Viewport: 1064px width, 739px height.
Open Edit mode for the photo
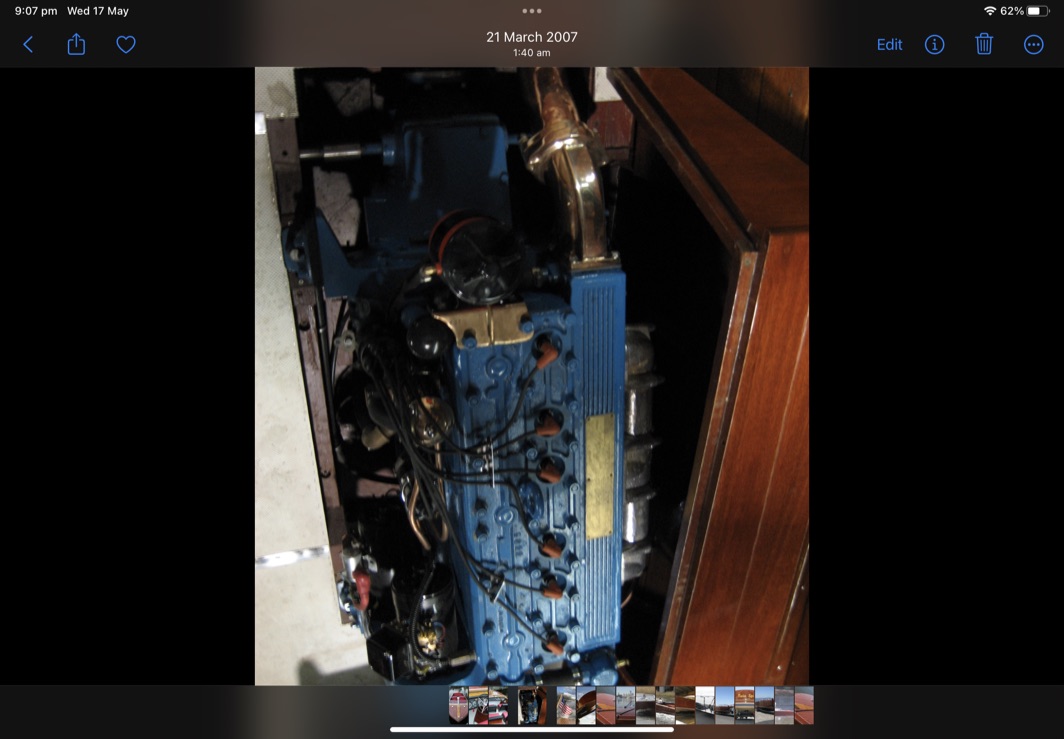(889, 45)
